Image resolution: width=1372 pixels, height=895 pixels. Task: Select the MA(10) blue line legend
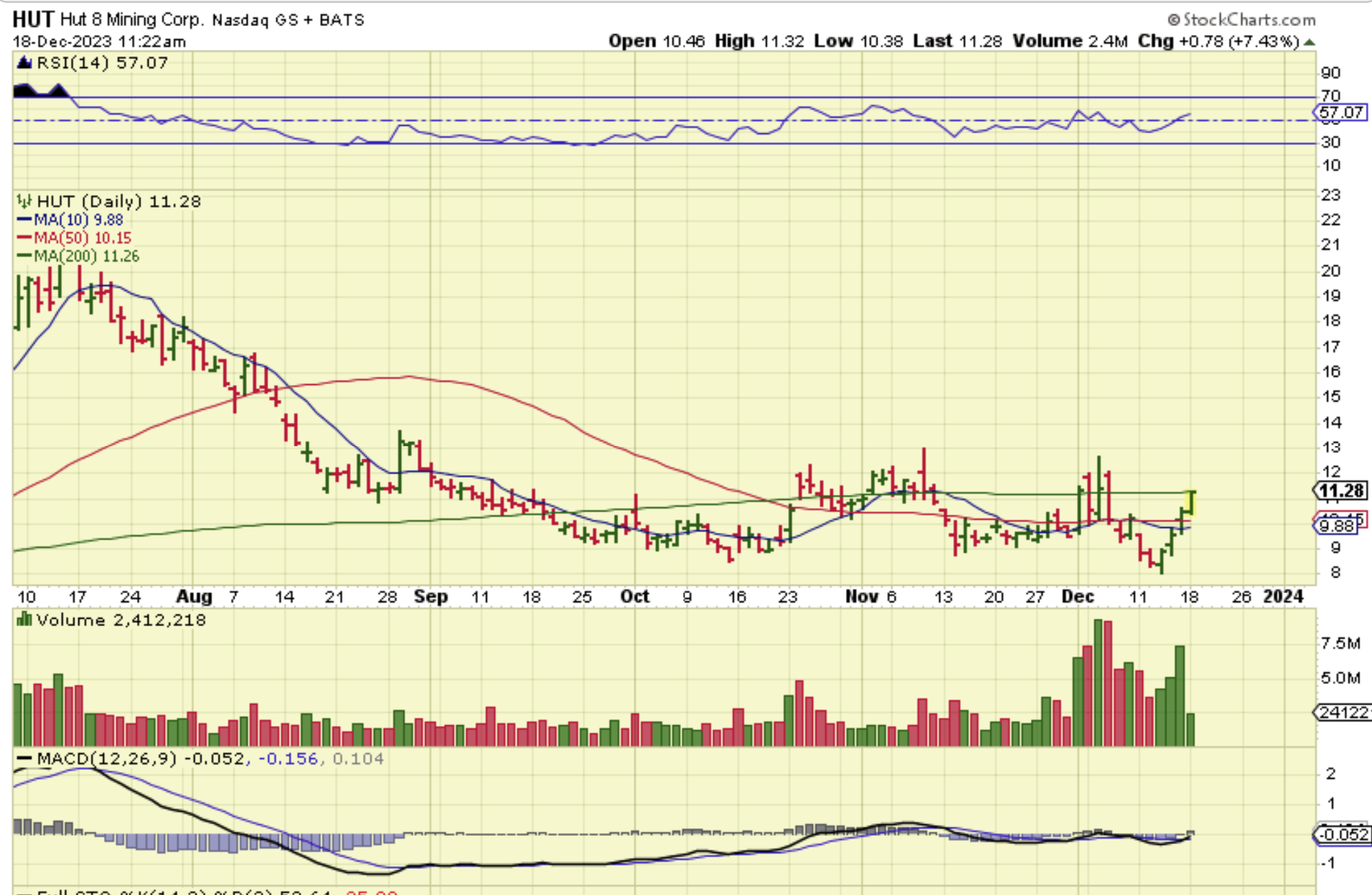(70, 220)
